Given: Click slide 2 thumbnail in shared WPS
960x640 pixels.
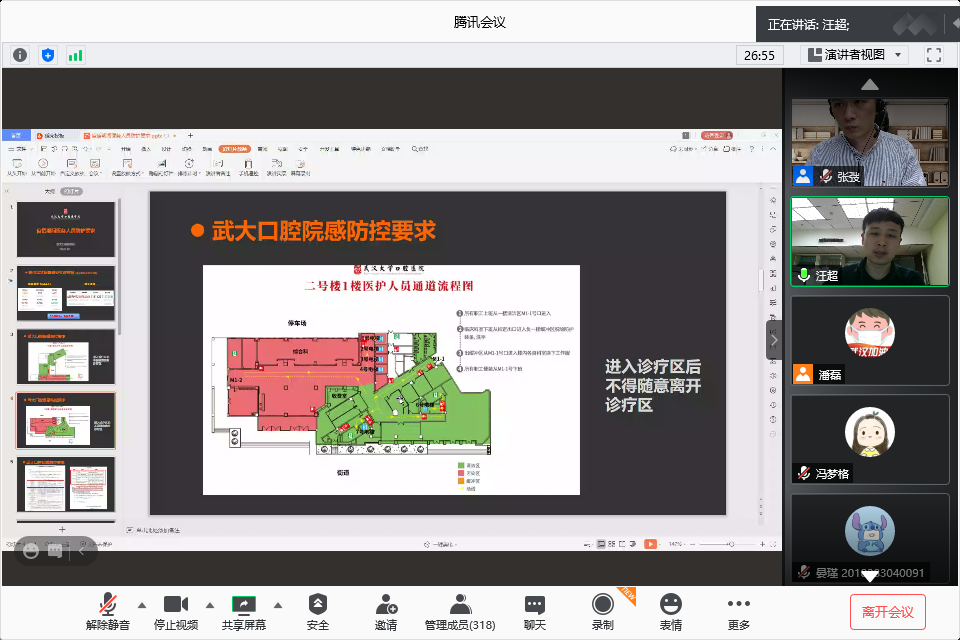Looking at the screenshot, I should click(x=66, y=293).
